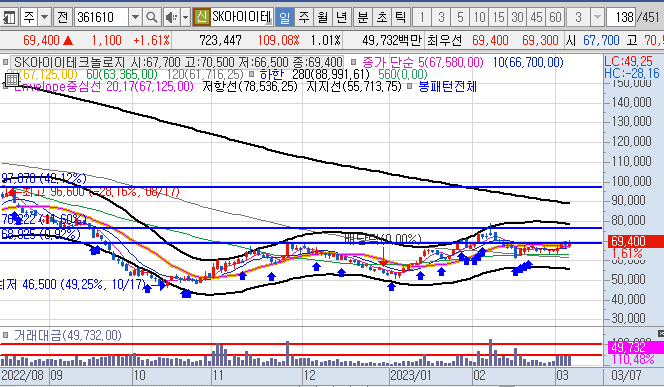
Task: Switch to the 초 second chart tab
Action: (382, 17)
